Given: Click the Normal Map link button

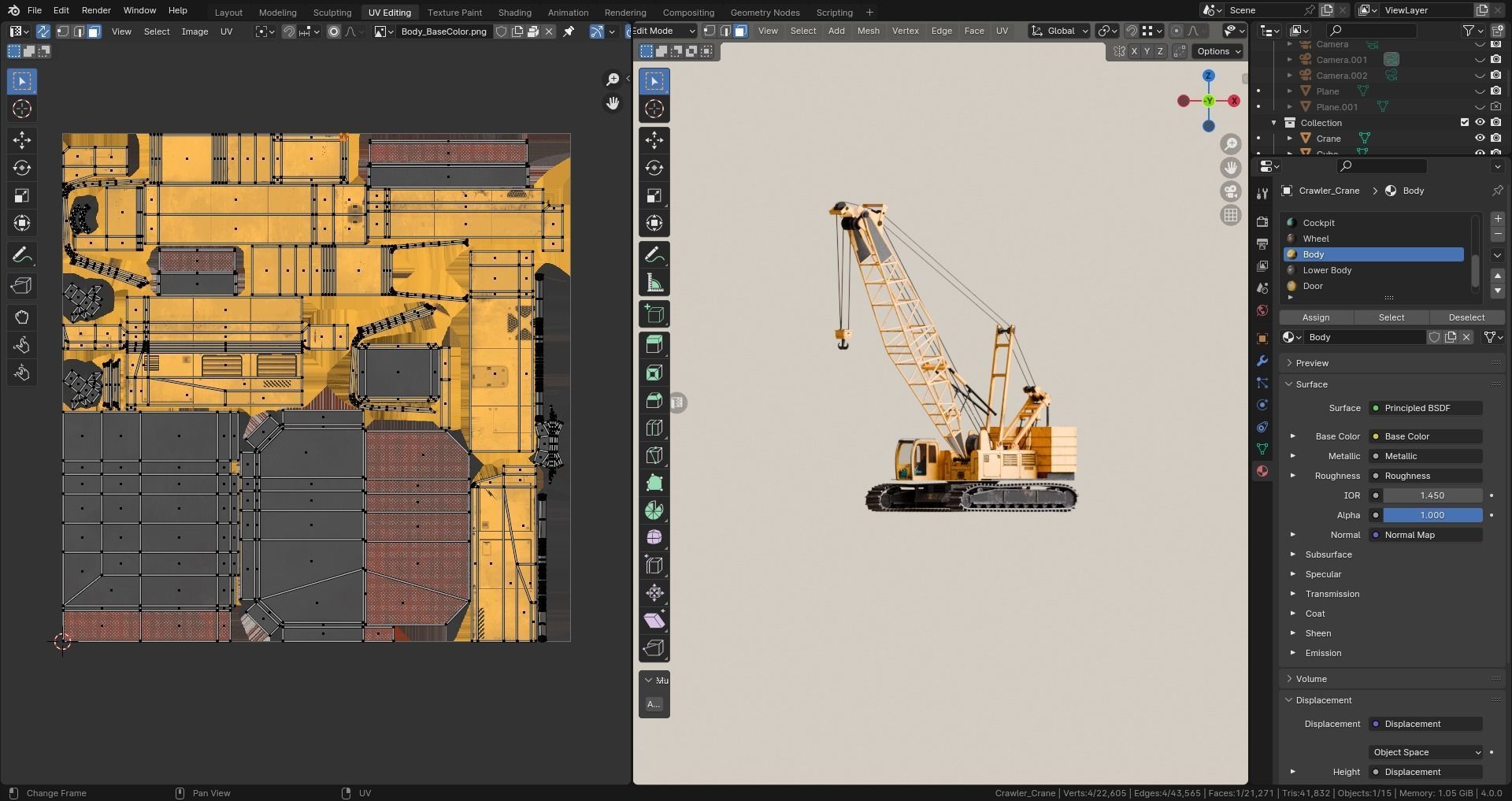Looking at the screenshot, I should tap(1425, 535).
